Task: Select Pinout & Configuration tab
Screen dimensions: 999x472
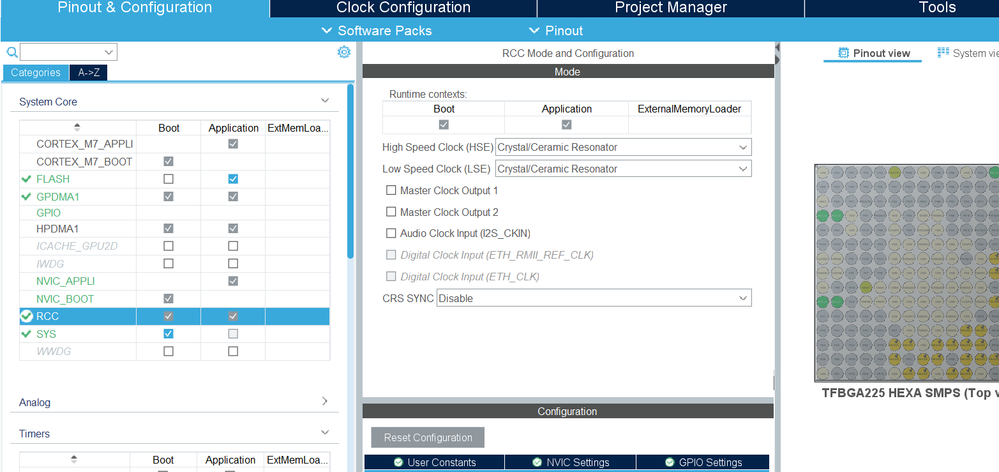Action: coord(135,8)
